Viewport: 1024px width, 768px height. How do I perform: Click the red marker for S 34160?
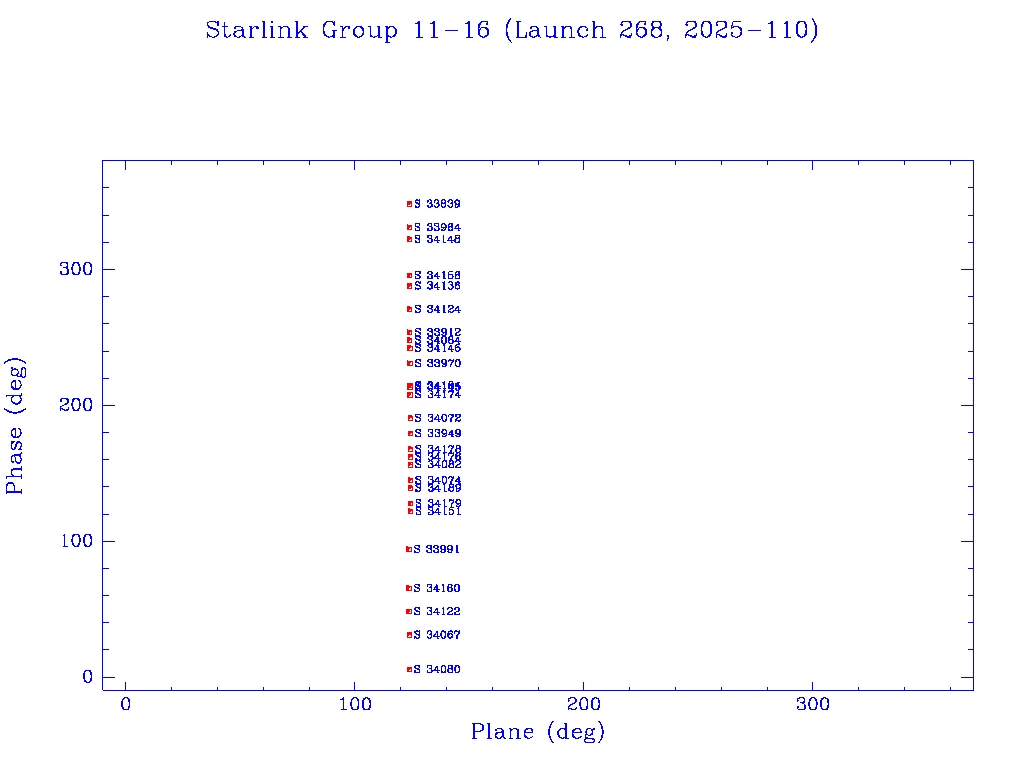[x=408, y=588]
